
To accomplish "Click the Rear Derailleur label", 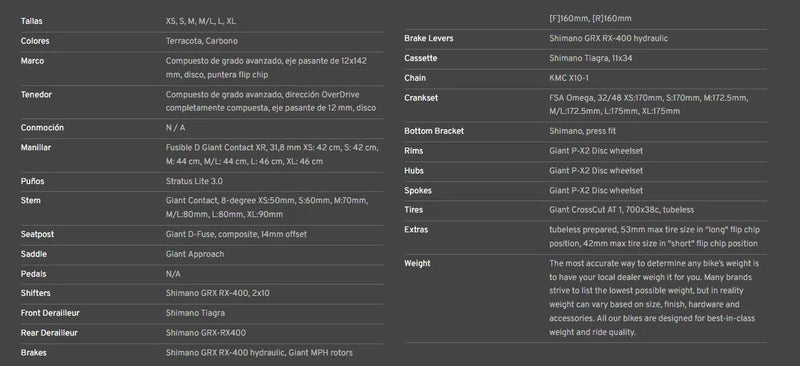I will coord(49,333).
